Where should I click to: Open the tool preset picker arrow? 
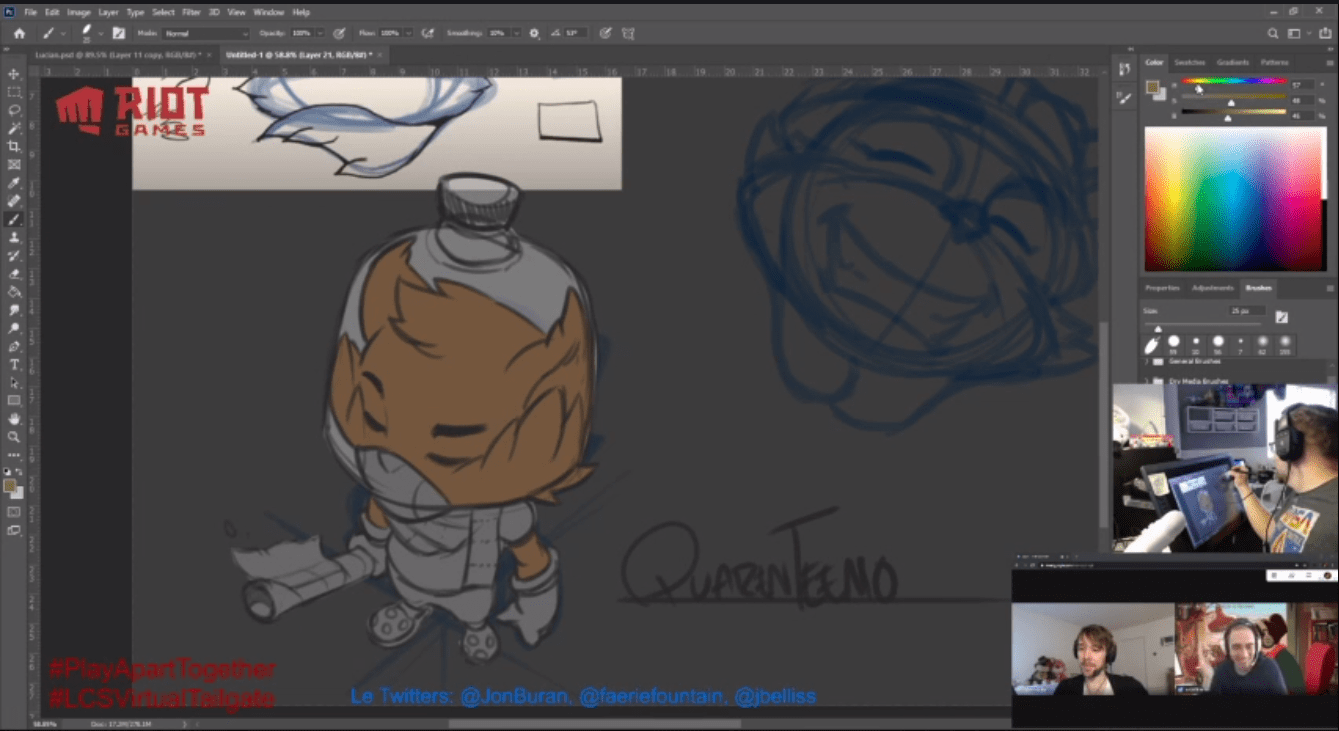[63, 34]
